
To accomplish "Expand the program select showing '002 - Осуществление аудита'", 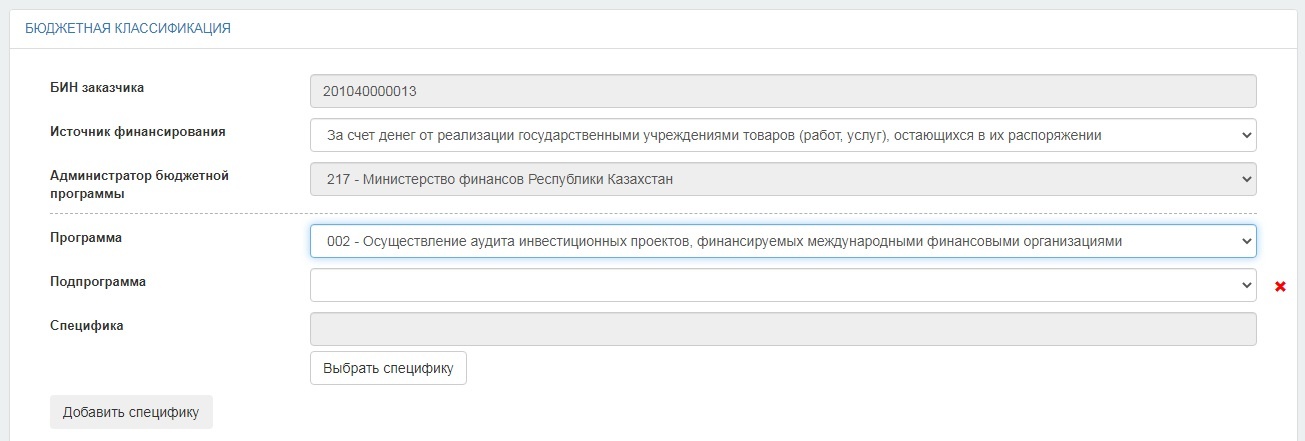I will click(783, 241).
